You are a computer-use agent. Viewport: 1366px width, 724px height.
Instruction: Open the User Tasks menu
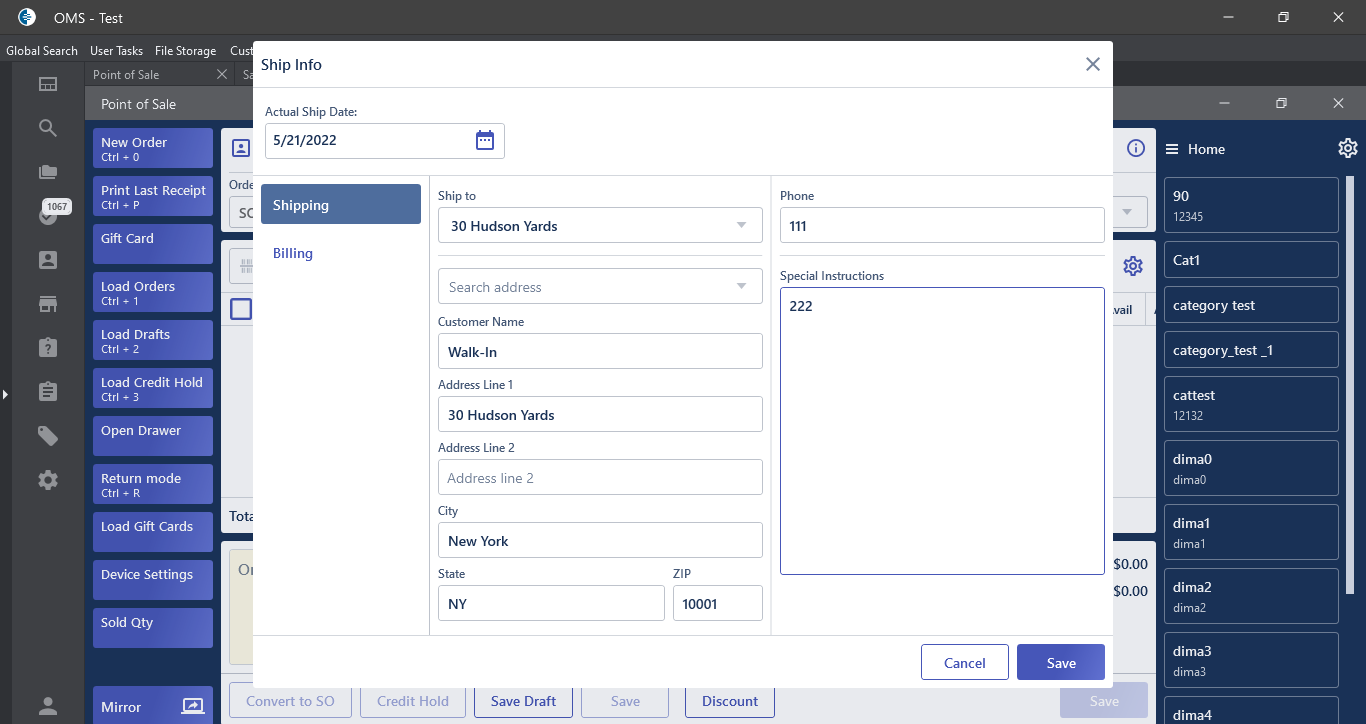[116, 51]
